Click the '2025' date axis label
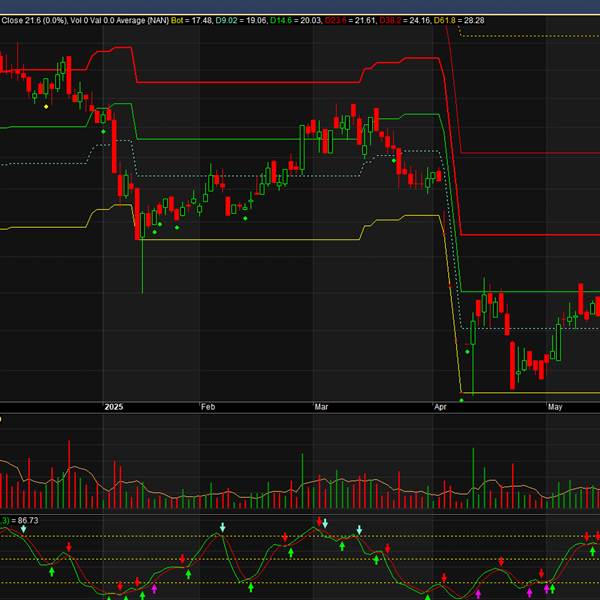 click(x=114, y=407)
